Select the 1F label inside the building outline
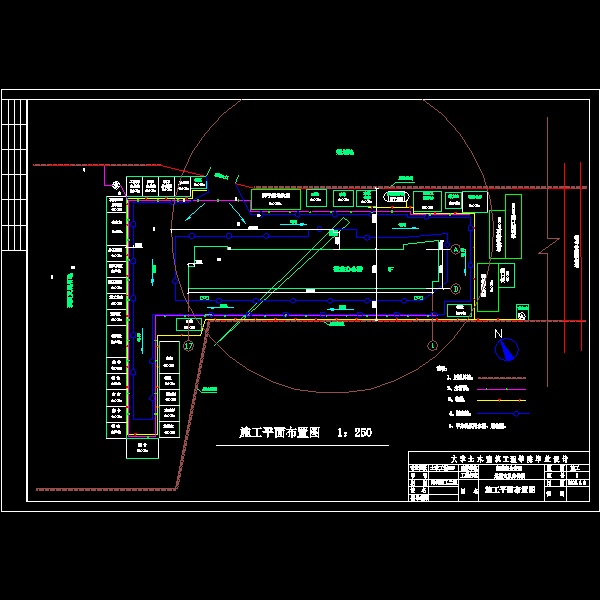This screenshot has width=600, height=600. point(391,269)
